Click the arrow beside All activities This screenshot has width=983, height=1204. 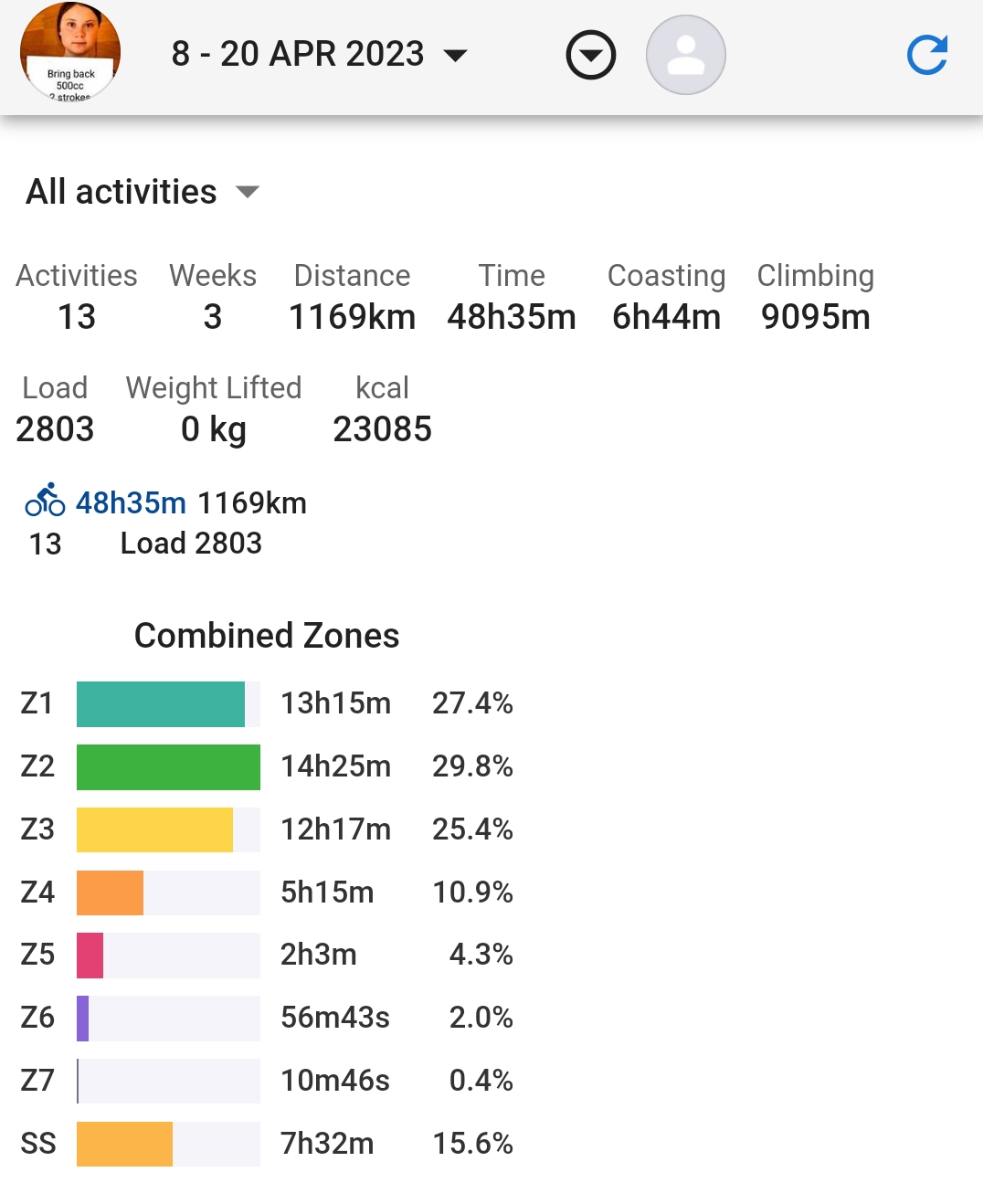(248, 192)
